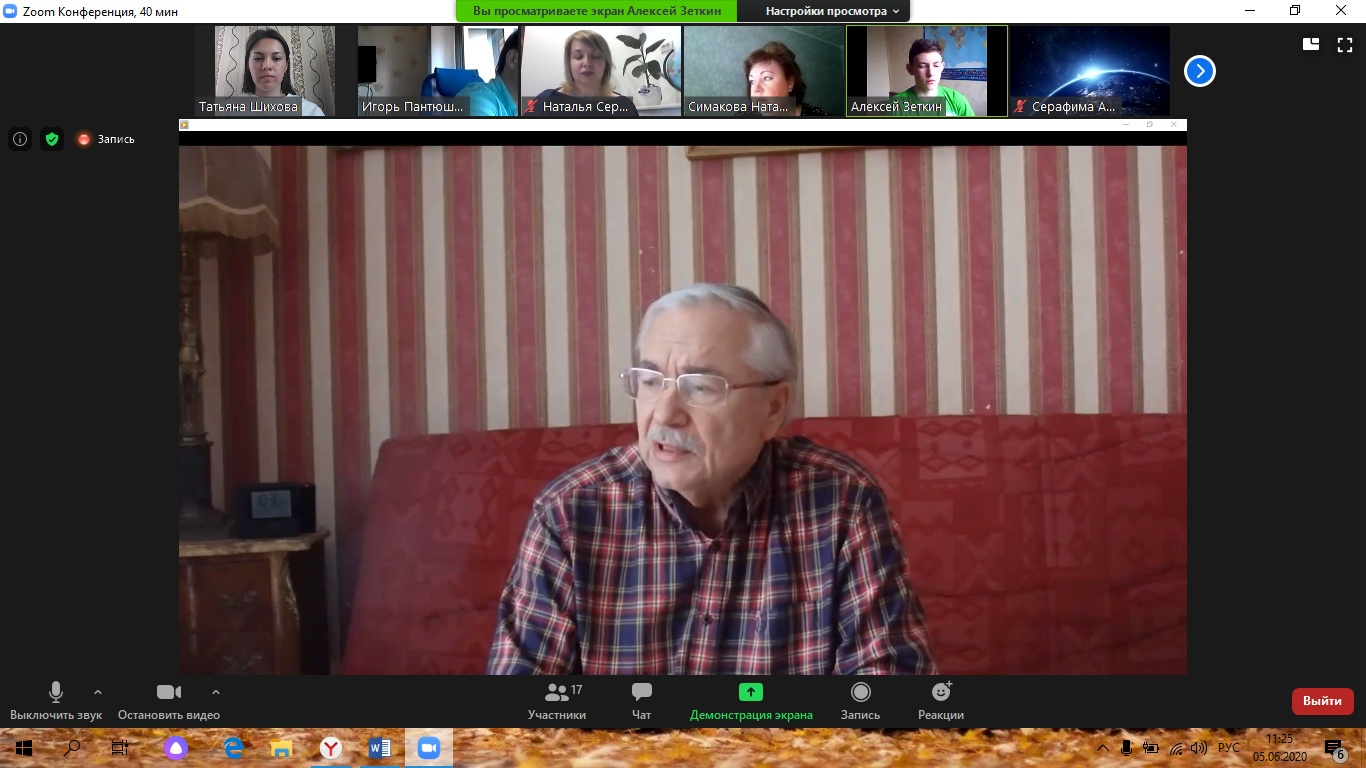Stop camera with Остановить видео
This screenshot has height=768, width=1366.
click(x=168, y=700)
